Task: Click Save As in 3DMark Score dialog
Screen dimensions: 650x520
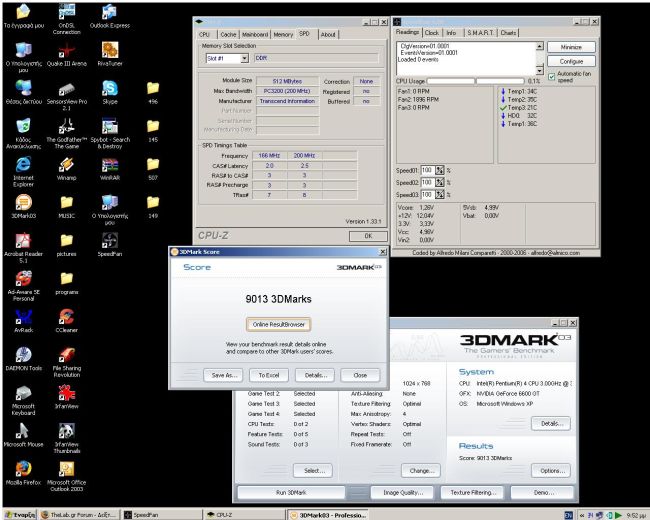Action: tap(223, 375)
